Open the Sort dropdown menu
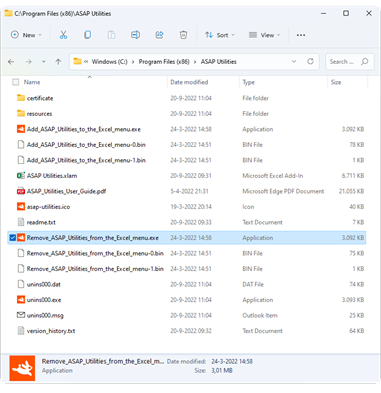381x393 pixels. (x=220, y=35)
